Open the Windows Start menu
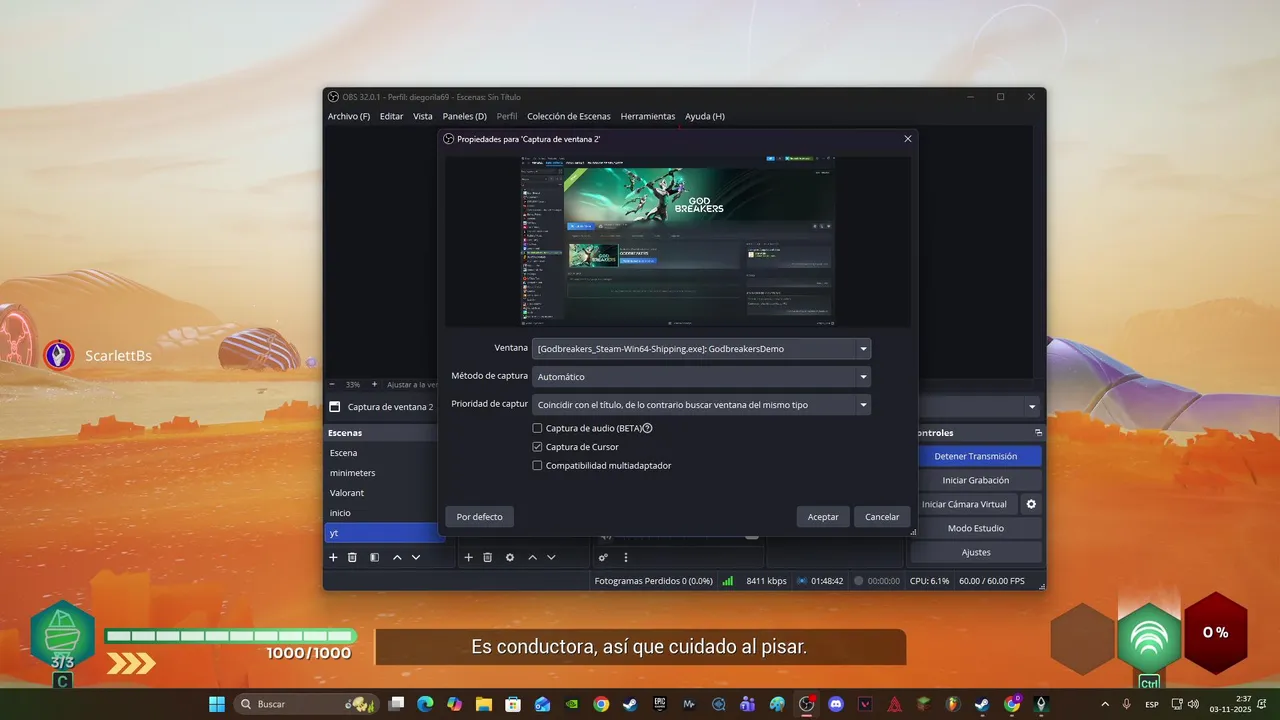This screenshot has height=720, width=1280. 217,704
